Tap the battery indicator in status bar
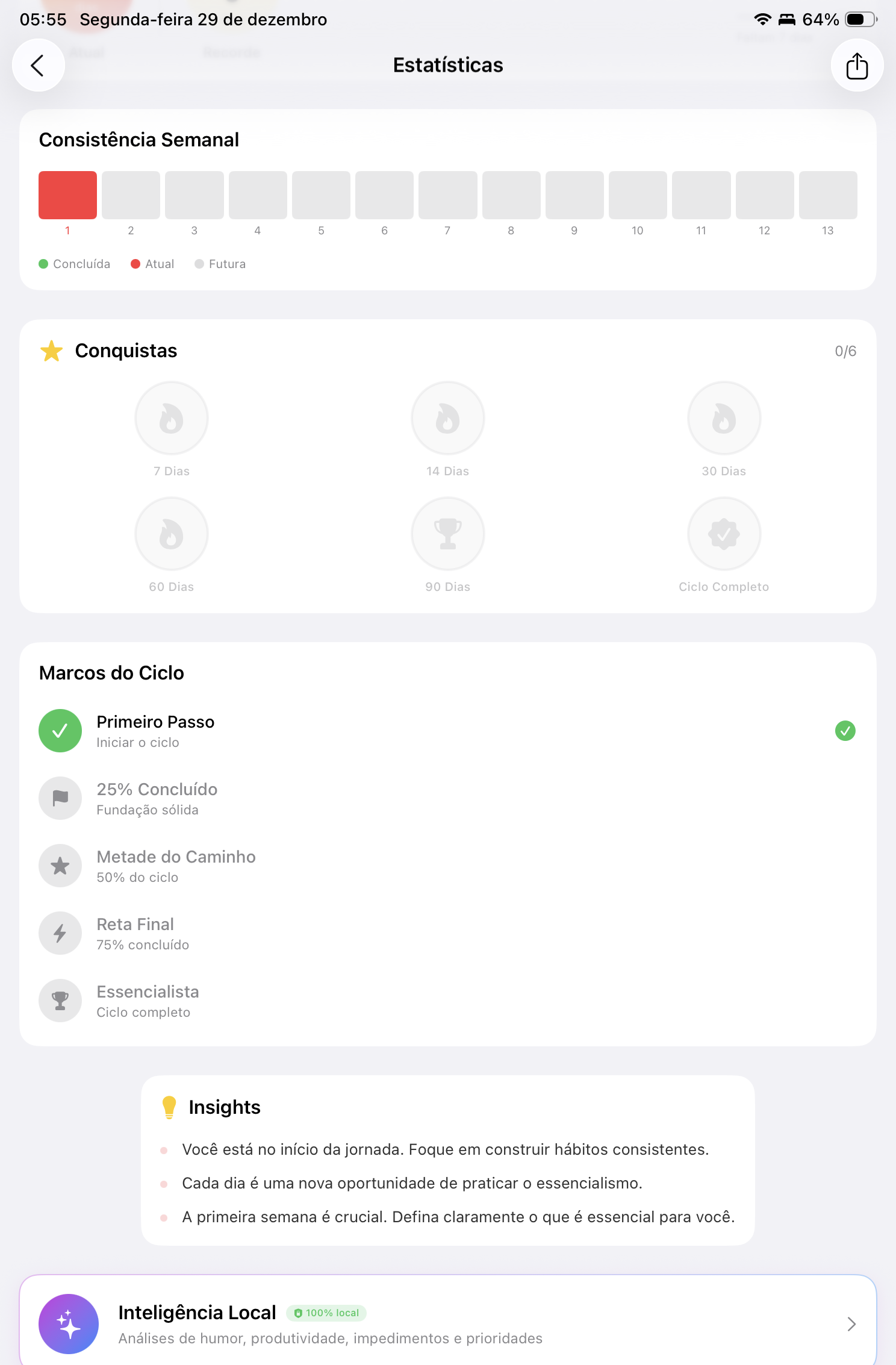 pos(860,19)
